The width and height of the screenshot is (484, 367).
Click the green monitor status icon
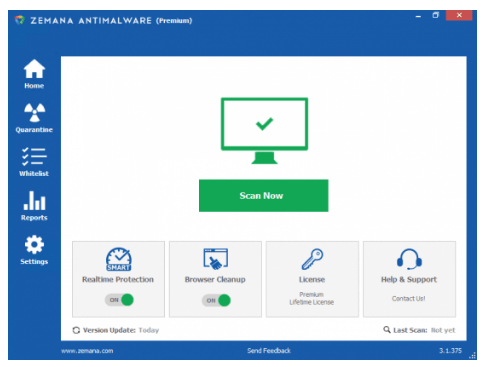click(264, 131)
